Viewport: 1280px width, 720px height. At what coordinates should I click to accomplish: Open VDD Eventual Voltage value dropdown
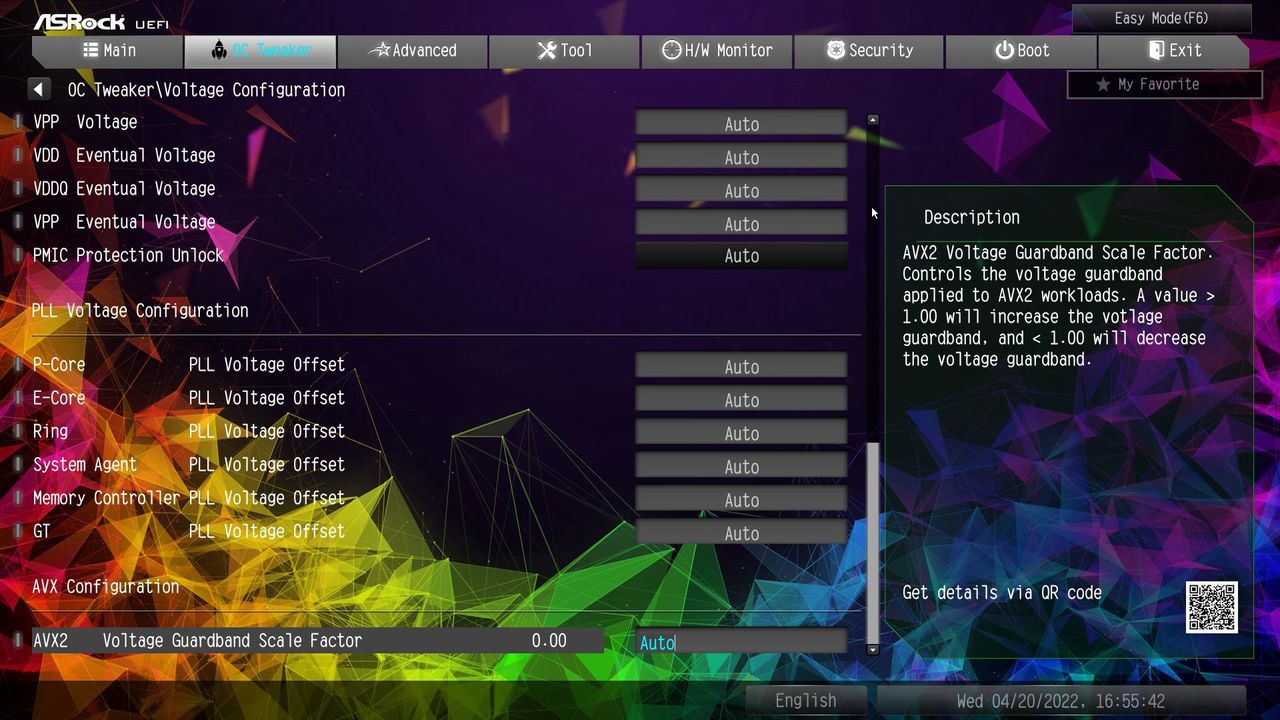[x=741, y=157]
